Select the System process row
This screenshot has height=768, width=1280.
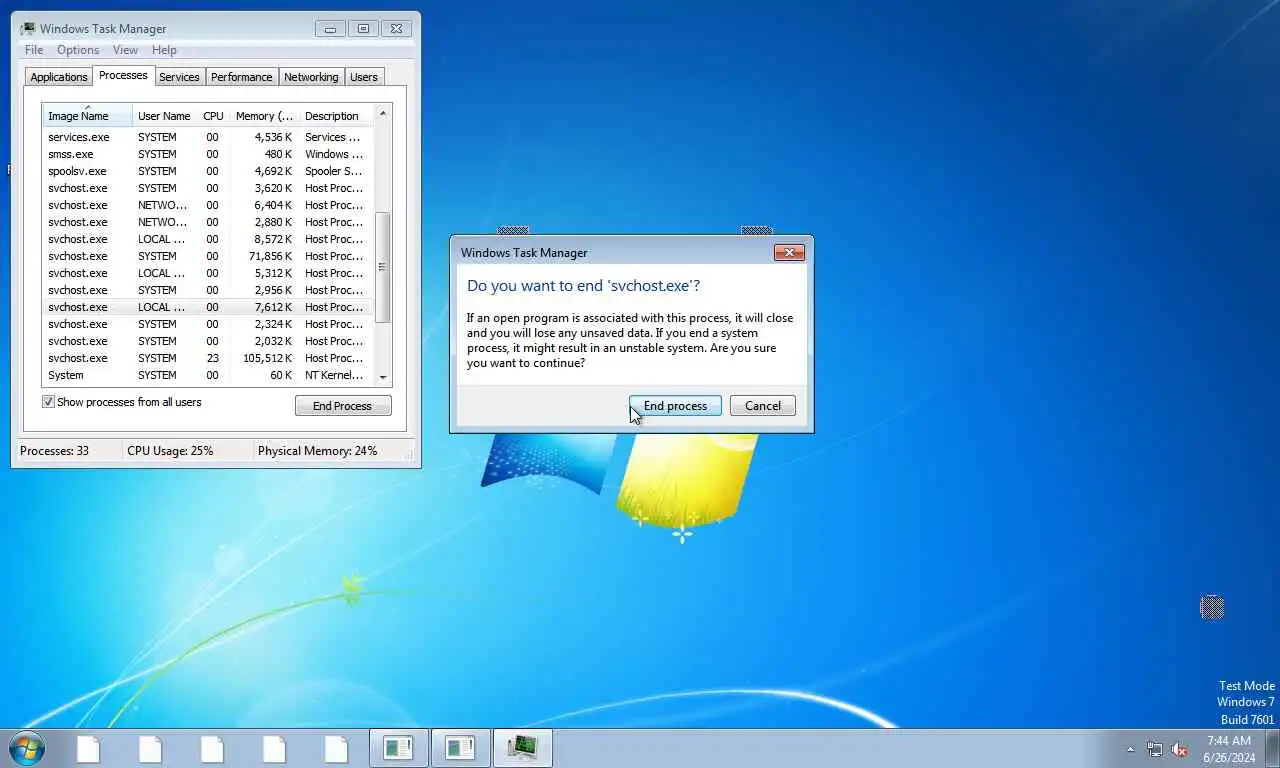208,375
